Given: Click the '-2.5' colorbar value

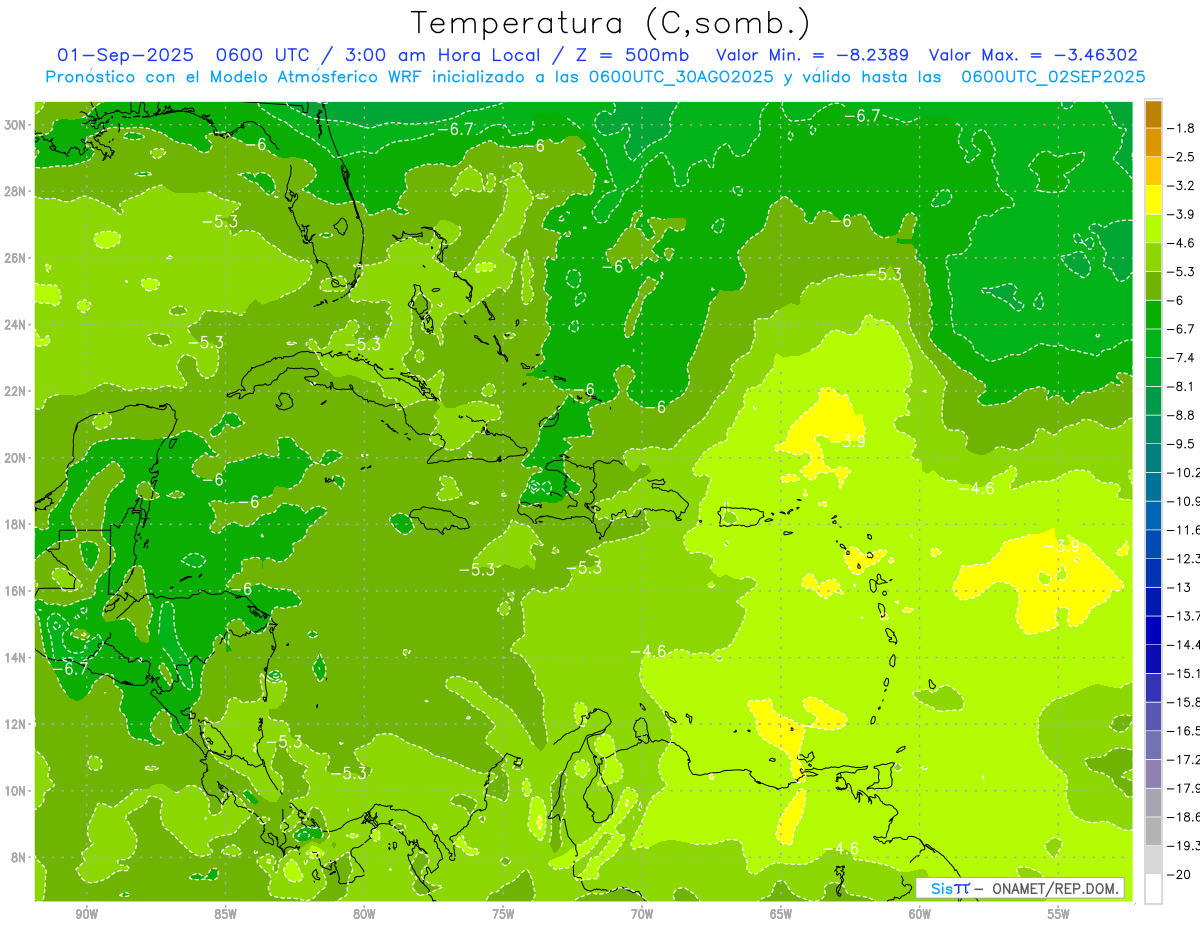Looking at the screenshot, I should (1181, 157).
